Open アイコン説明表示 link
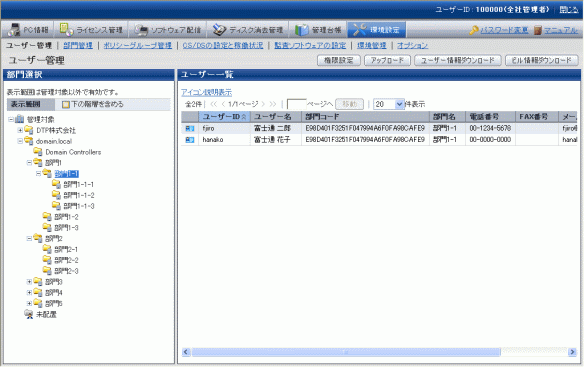This screenshot has height=367, width=584. tap(206, 92)
